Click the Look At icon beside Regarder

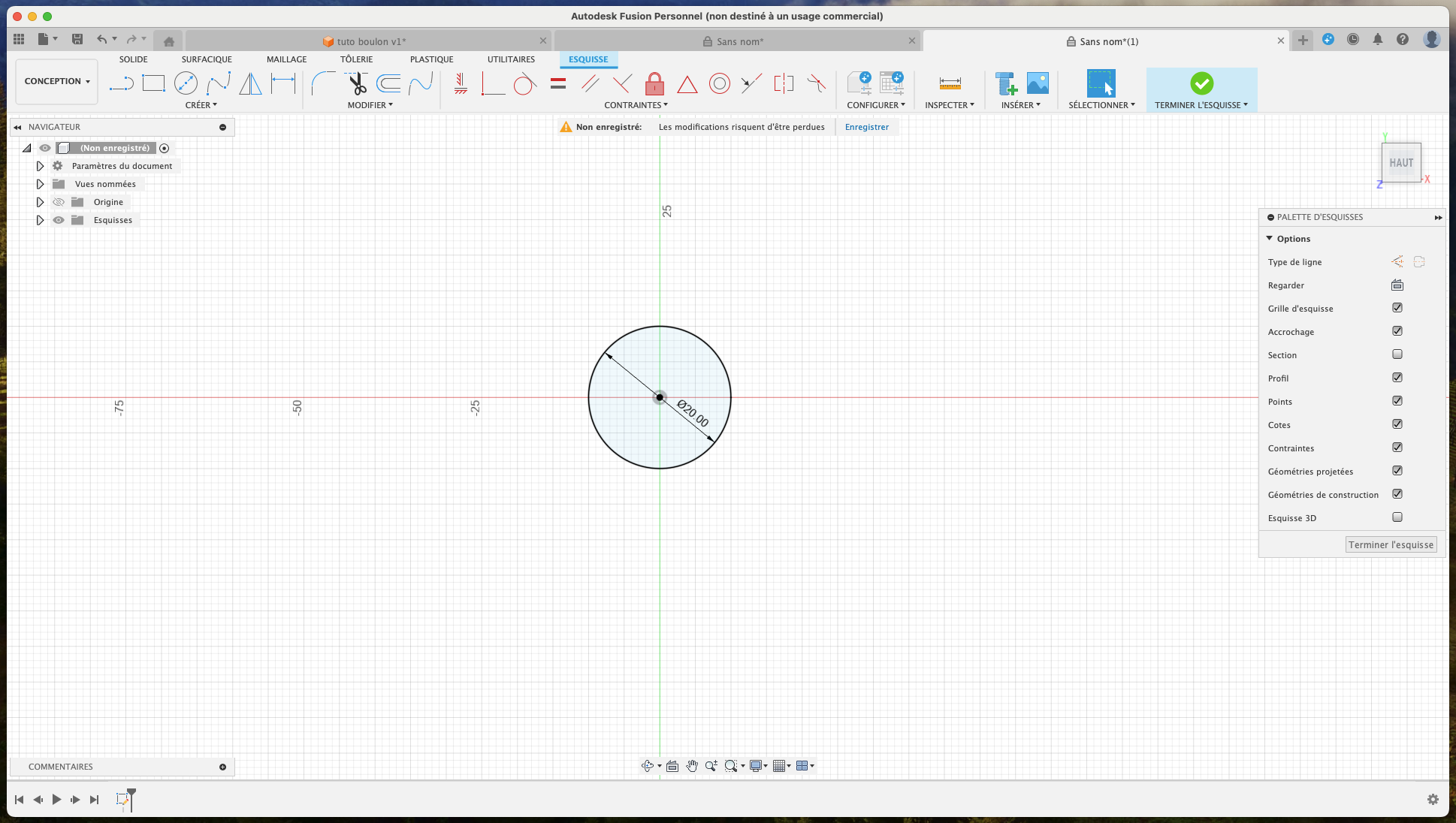[1397, 285]
